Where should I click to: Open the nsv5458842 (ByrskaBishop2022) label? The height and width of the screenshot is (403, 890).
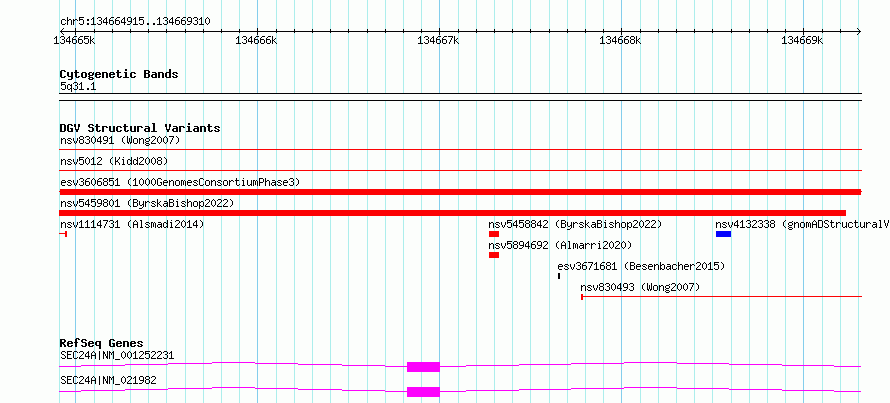575,224
